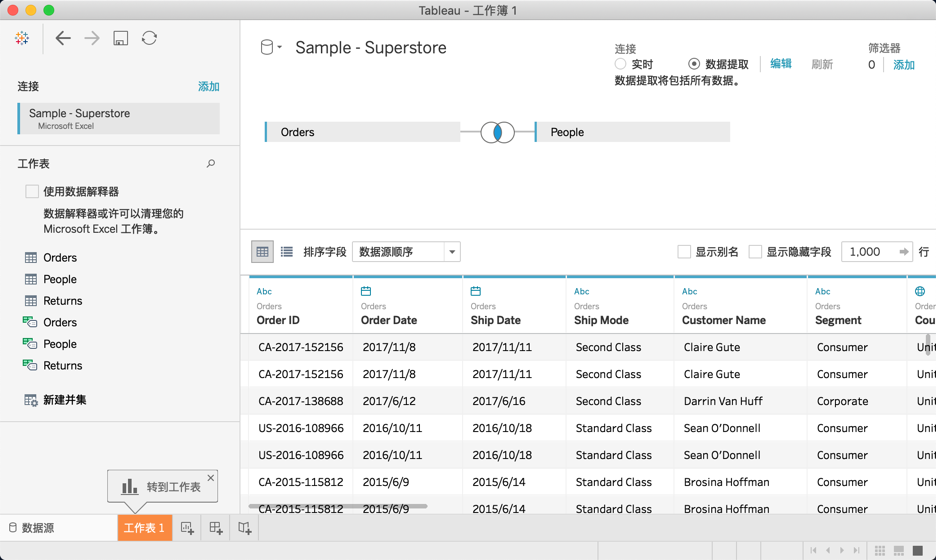Viewport: 936px width, 560px height.
Task: Select the interpreted Orders table with green icon
Action: pyautogui.click(x=51, y=322)
